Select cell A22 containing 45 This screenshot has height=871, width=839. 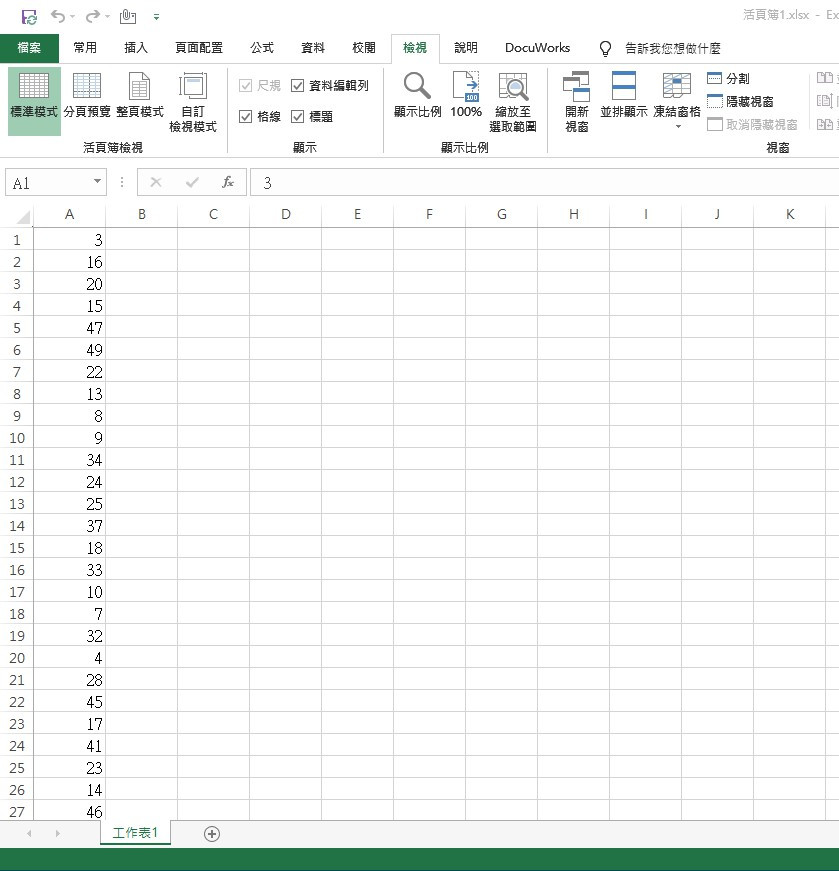(69, 702)
